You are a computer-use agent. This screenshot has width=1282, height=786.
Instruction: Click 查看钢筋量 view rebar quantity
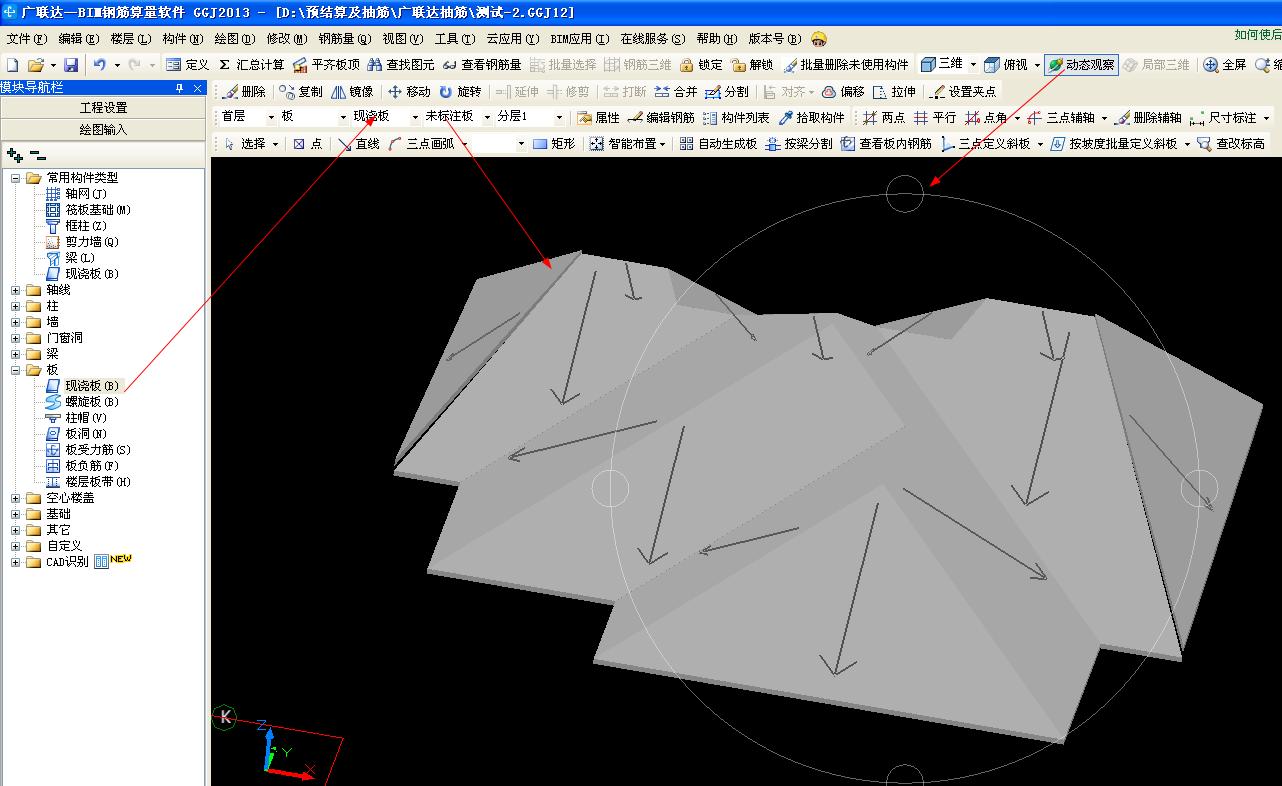coord(482,64)
